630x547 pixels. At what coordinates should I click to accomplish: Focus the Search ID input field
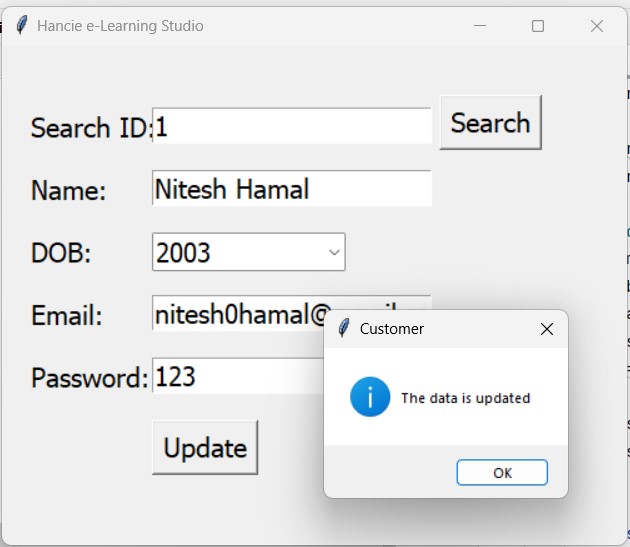pyautogui.click(x=291, y=126)
